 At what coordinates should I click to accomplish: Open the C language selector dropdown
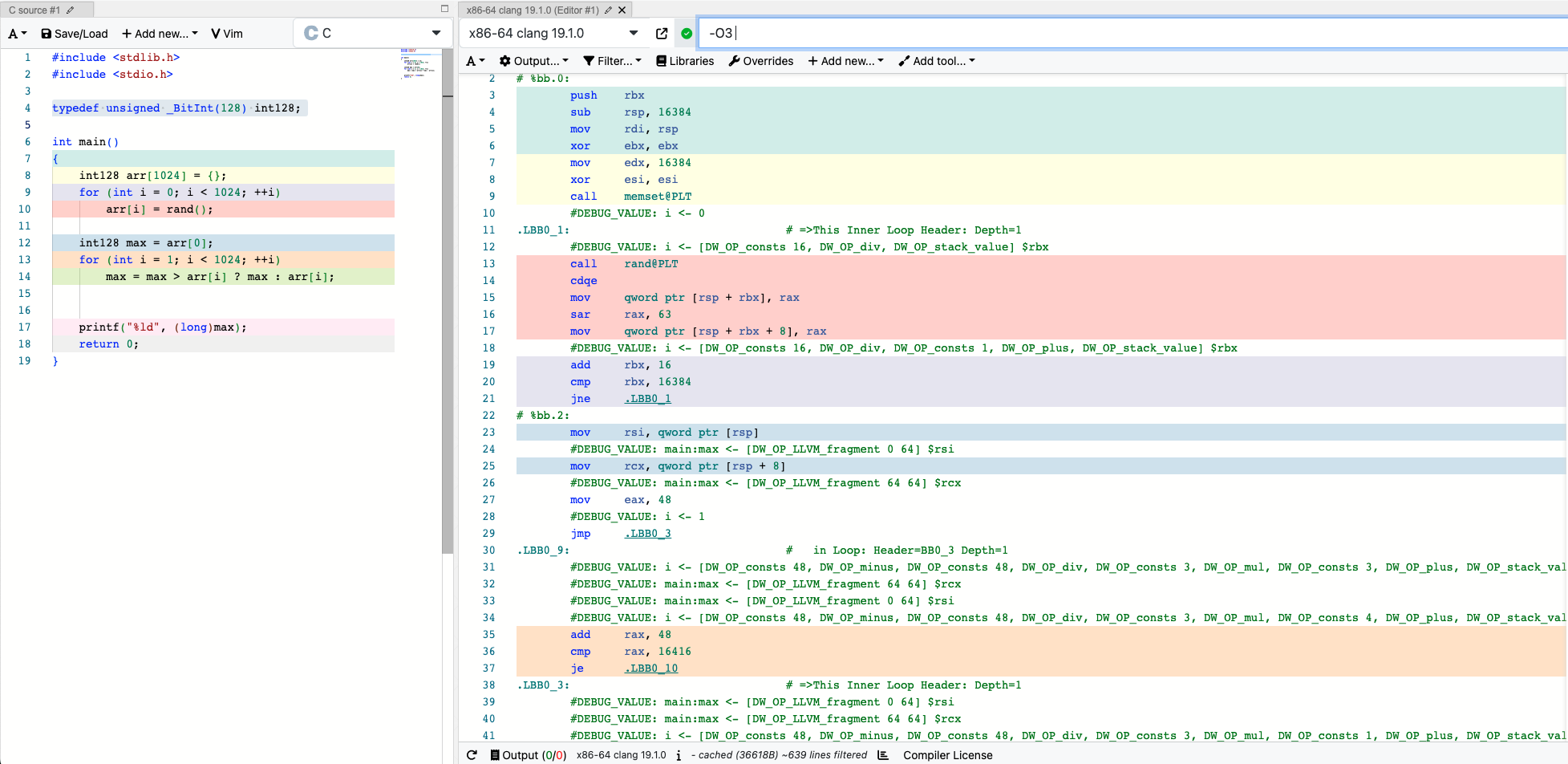[372, 33]
